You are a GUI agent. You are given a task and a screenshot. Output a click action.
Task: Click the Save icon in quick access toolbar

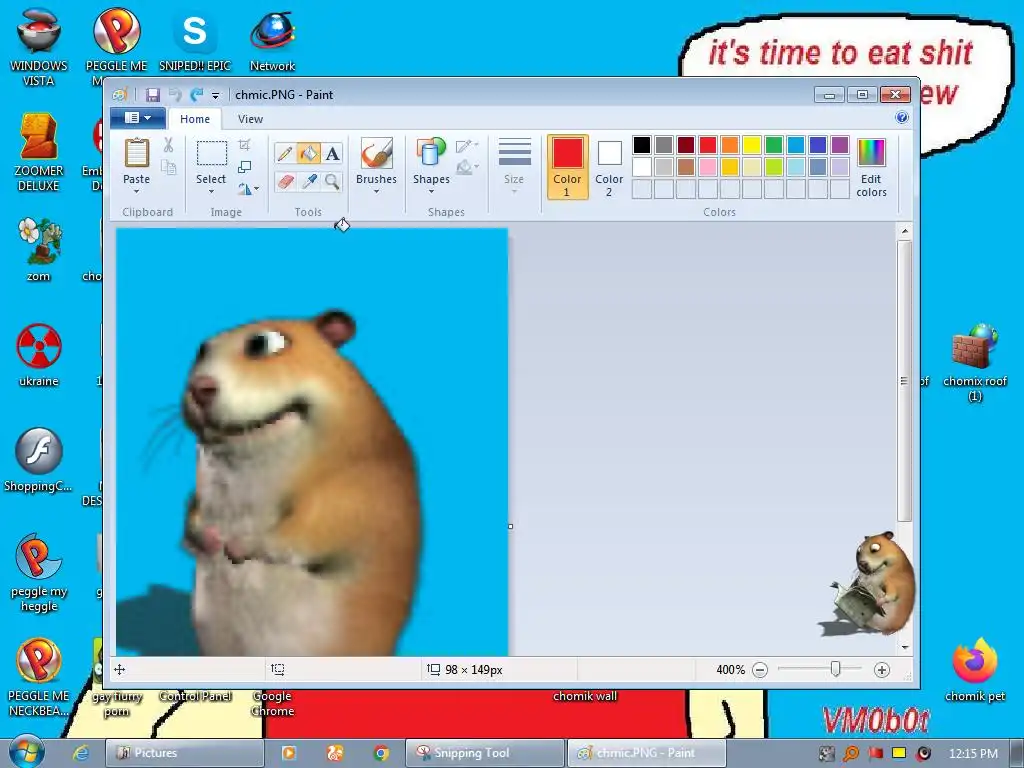153,95
